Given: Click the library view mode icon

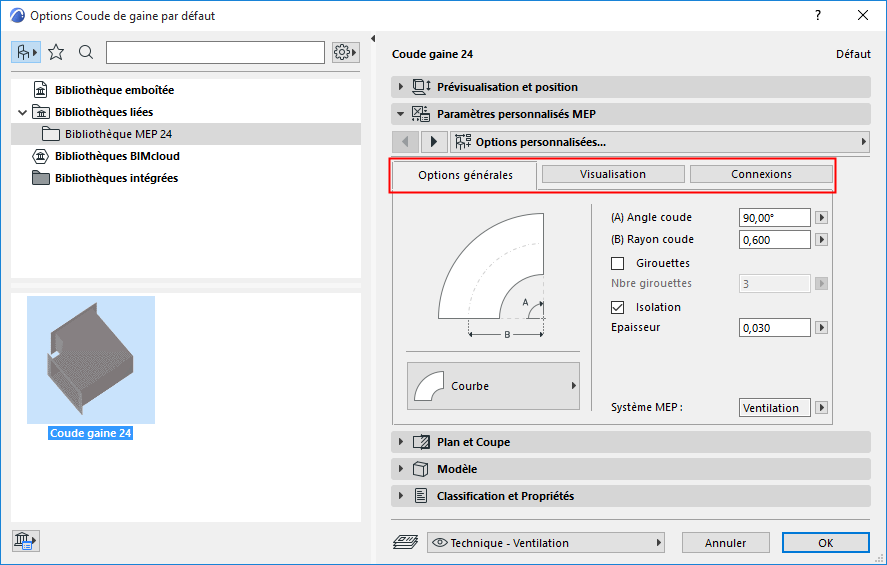Looking at the screenshot, I should 26,53.
